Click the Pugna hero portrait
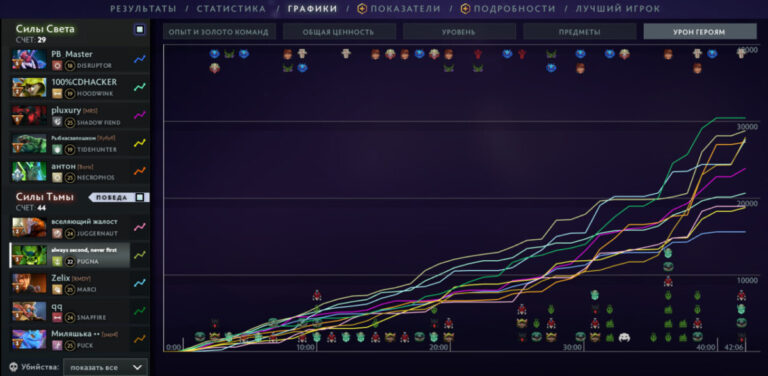 tap(29, 256)
